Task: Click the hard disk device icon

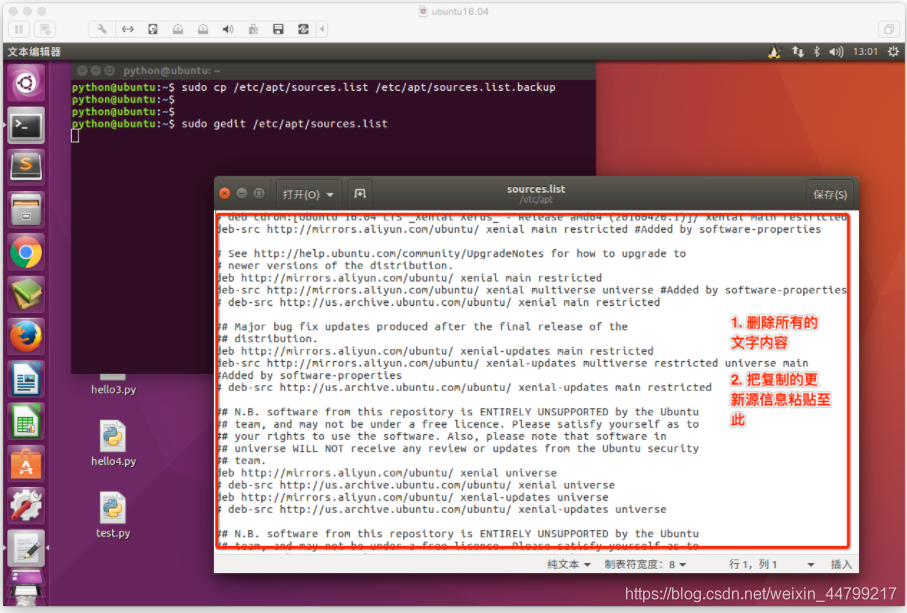Action: pyautogui.click(x=153, y=29)
